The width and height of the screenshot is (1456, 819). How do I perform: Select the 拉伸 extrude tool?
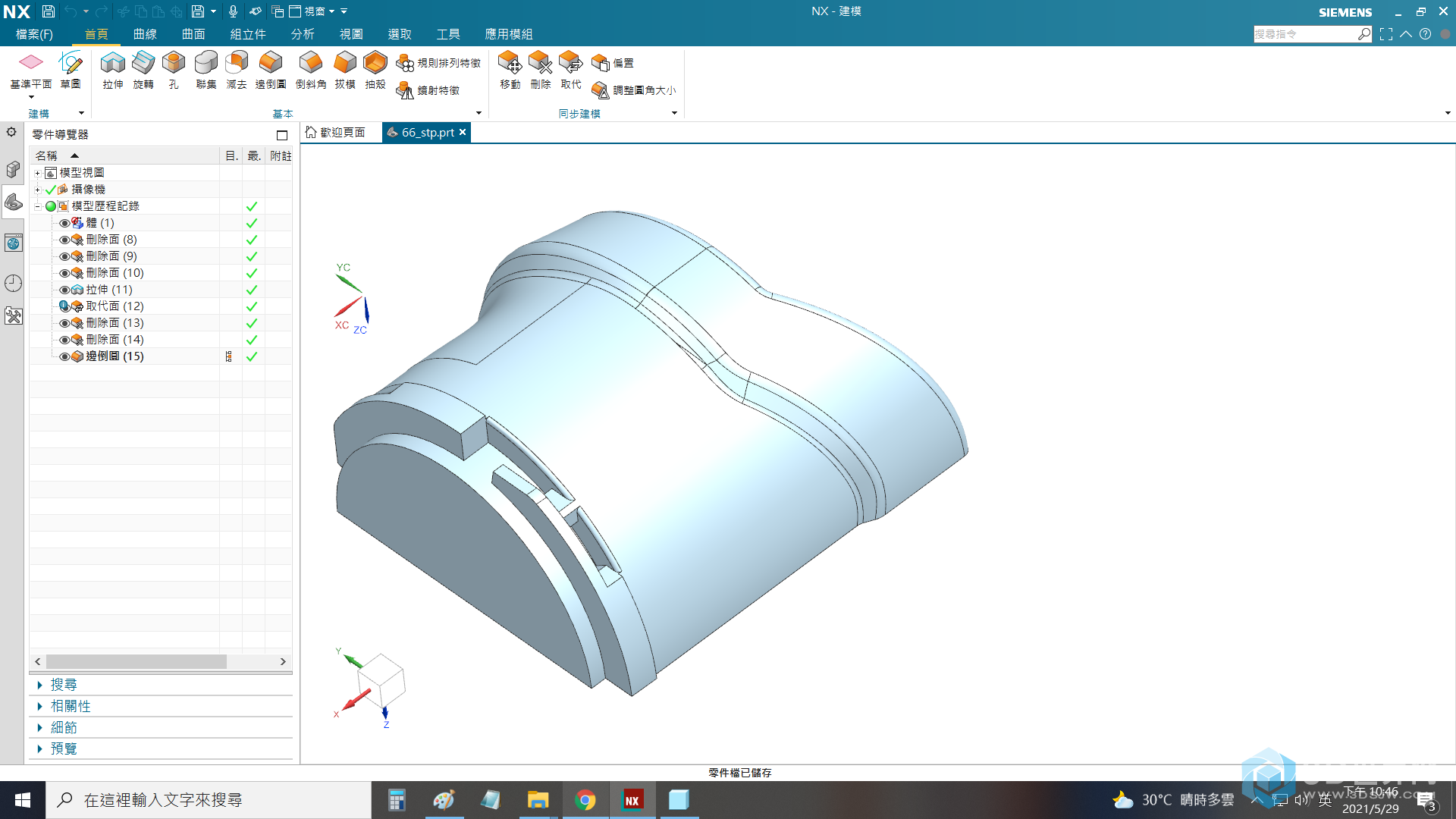[113, 69]
